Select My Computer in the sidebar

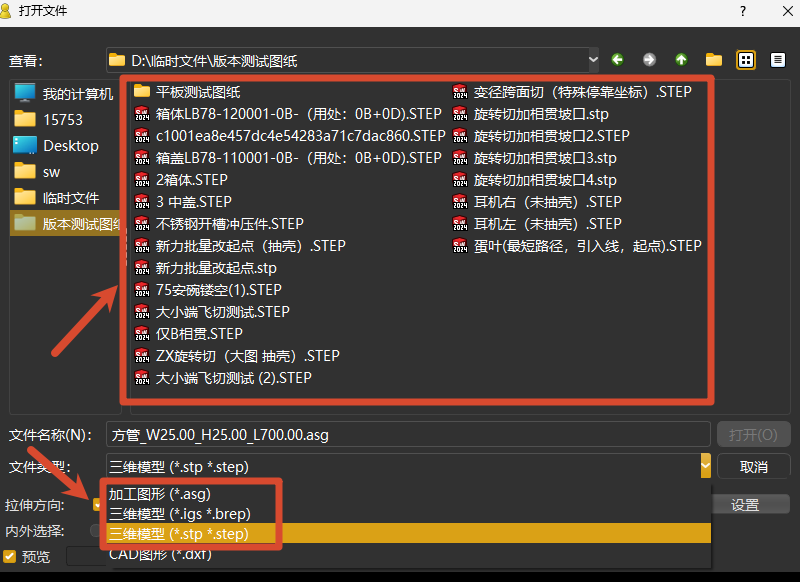coord(64,93)
